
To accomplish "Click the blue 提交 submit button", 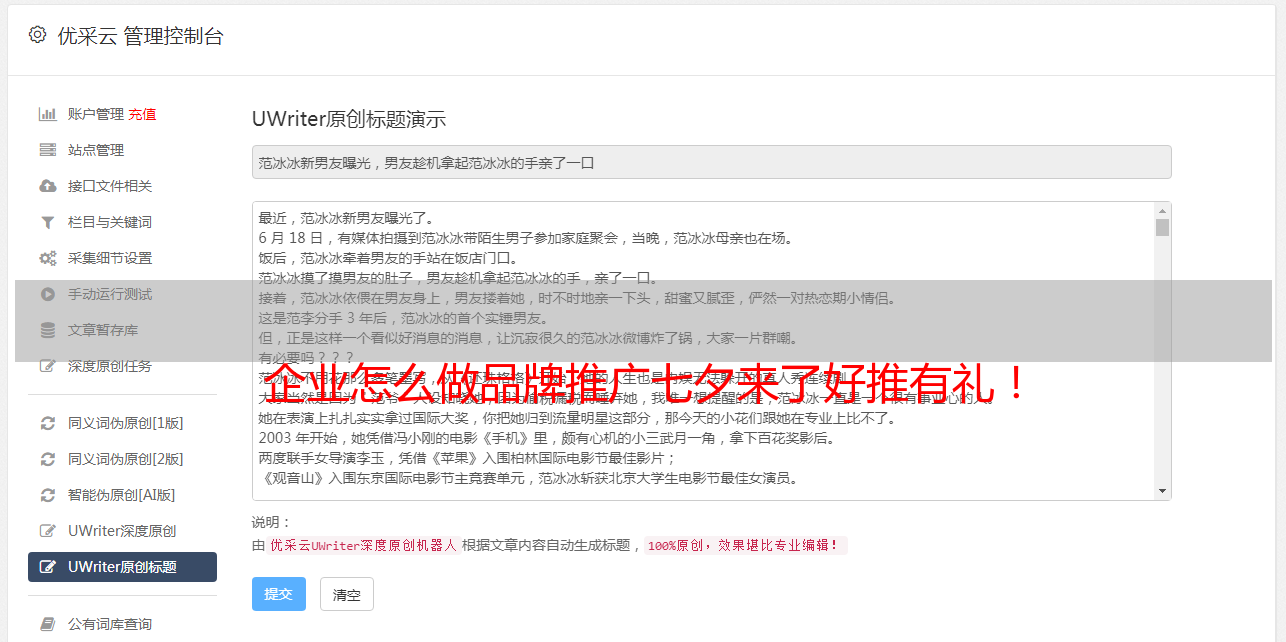I will pos(279,594).
